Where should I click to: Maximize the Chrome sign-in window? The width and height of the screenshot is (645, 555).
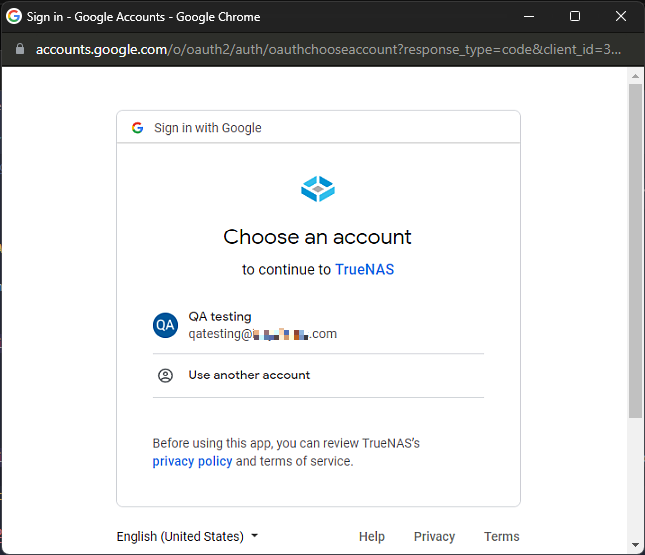575,16
